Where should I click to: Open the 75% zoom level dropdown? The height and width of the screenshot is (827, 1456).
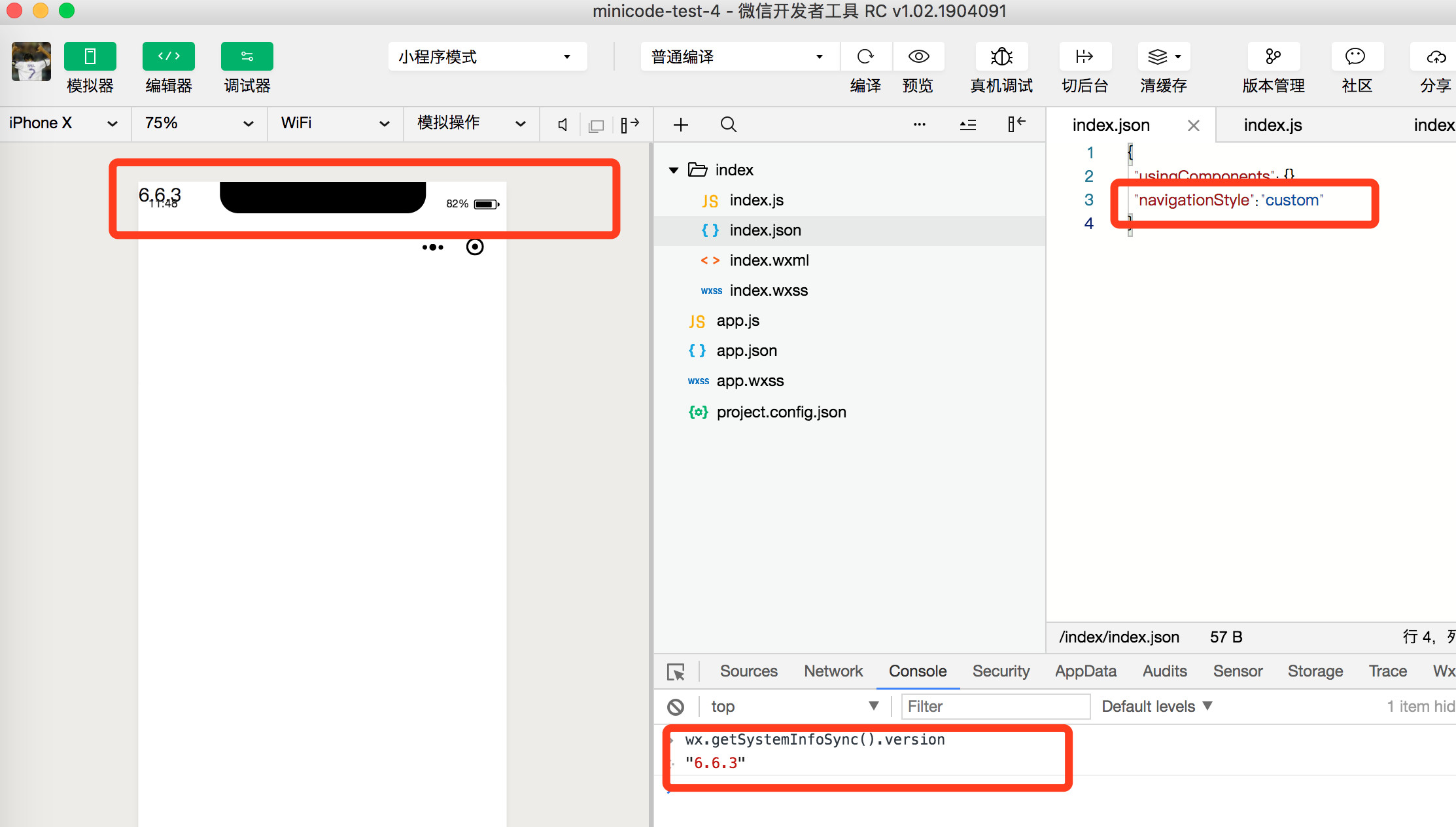coord(199,123)
